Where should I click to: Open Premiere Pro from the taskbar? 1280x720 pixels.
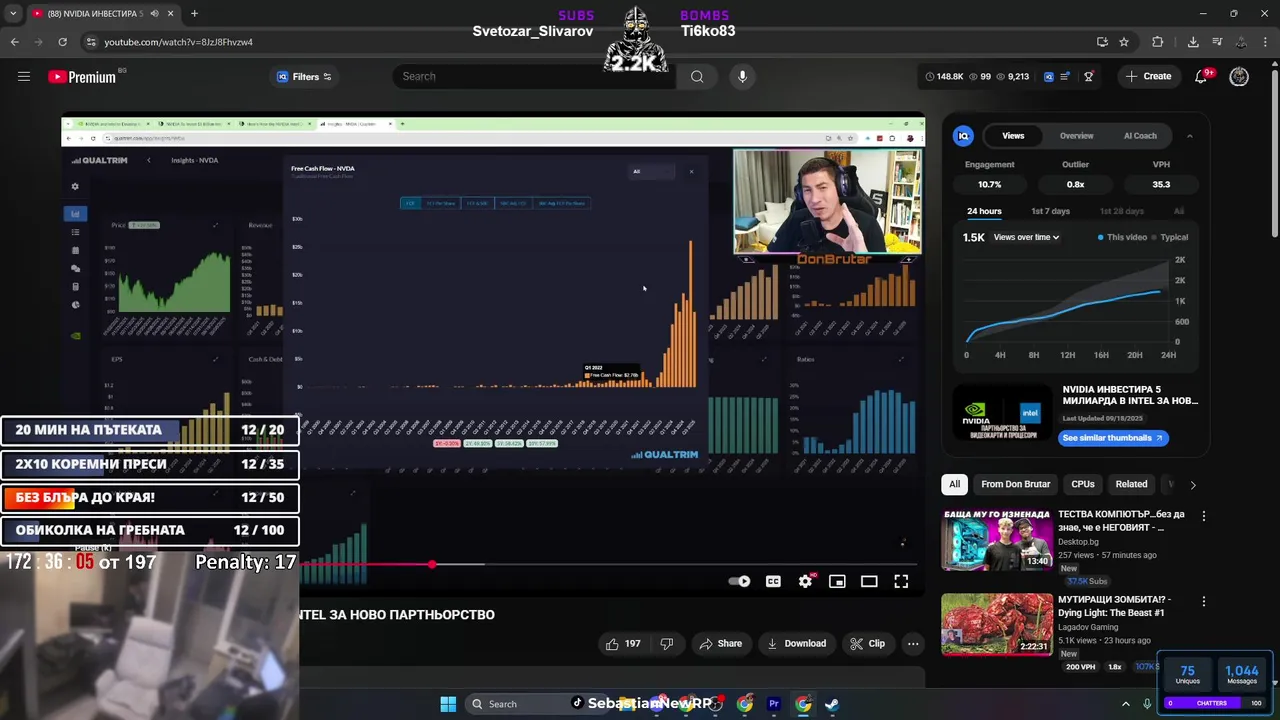[x=773, y=704]
